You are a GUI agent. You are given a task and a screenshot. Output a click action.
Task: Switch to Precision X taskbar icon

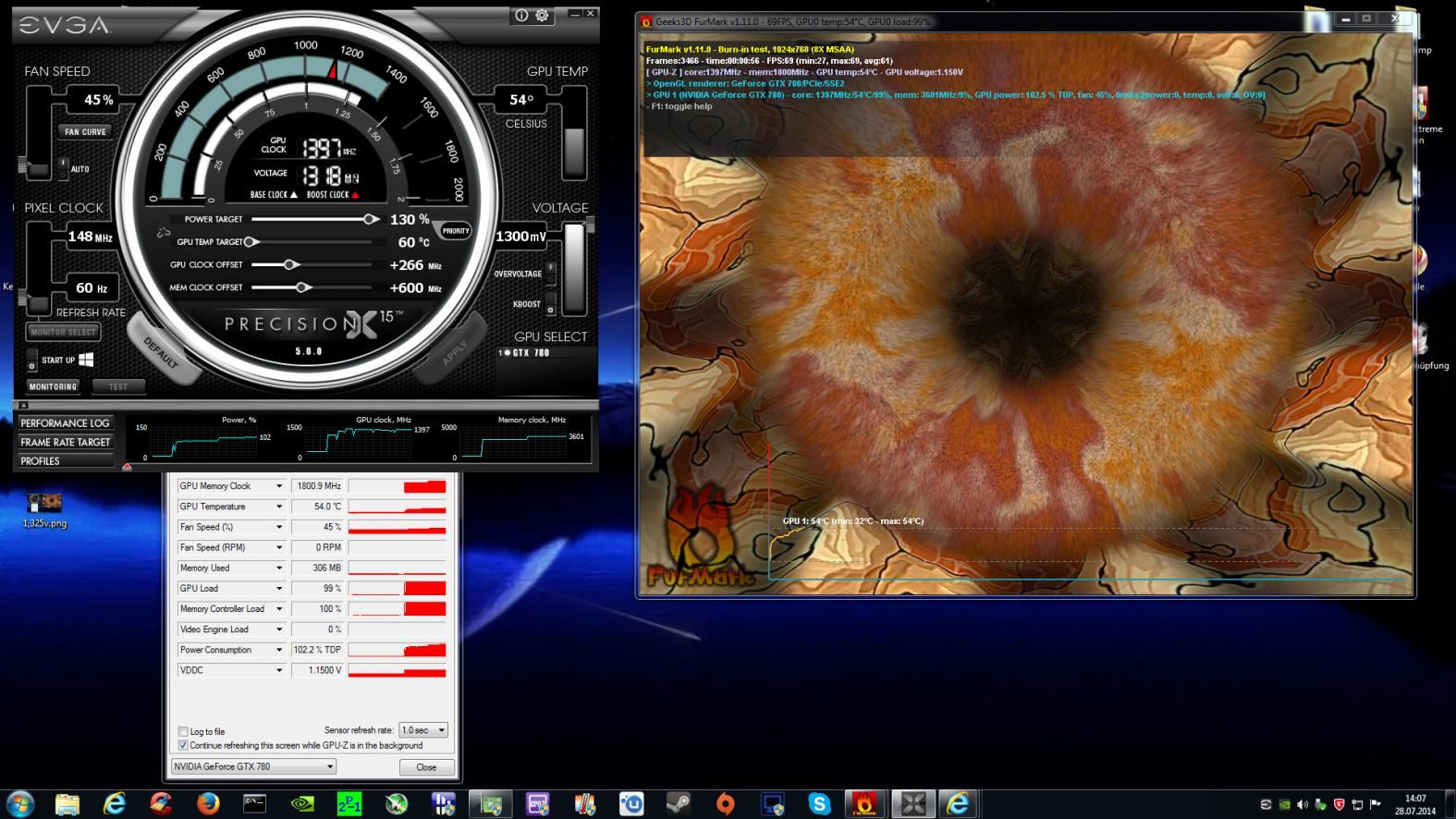(x=913, y=803)
